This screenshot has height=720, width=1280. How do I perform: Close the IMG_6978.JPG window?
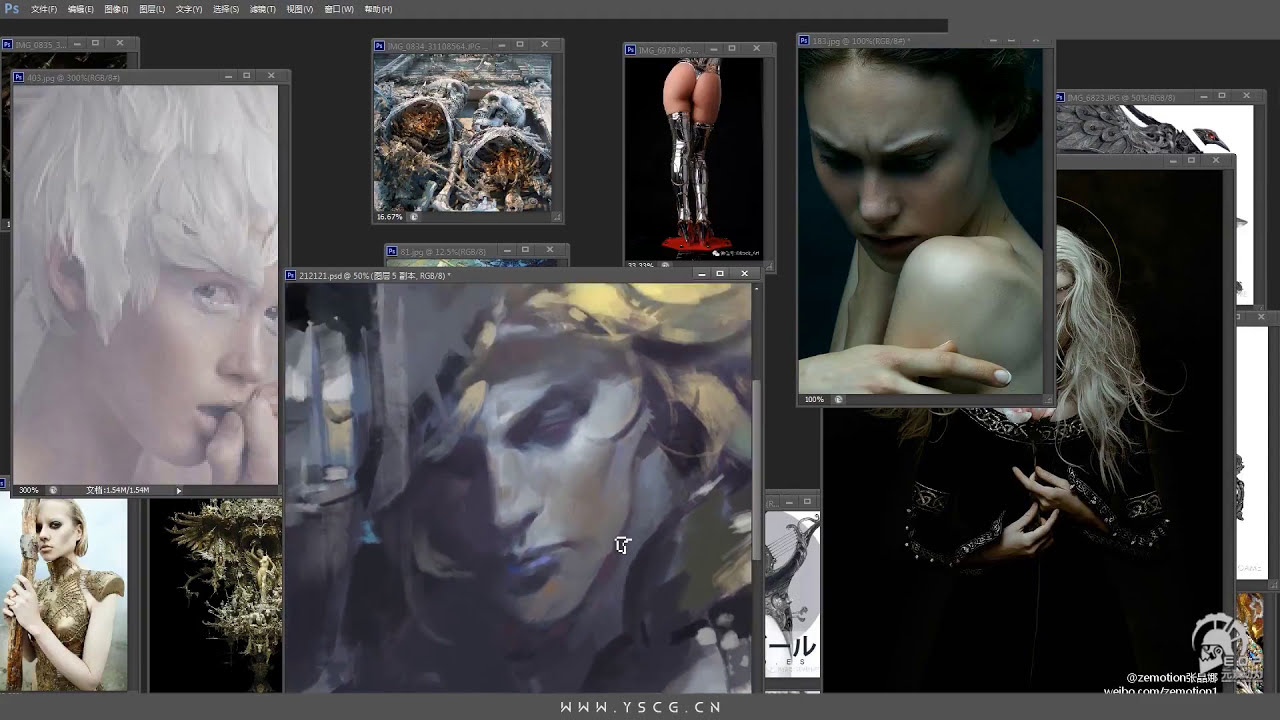pyautogui.click(x=757, y=48)
